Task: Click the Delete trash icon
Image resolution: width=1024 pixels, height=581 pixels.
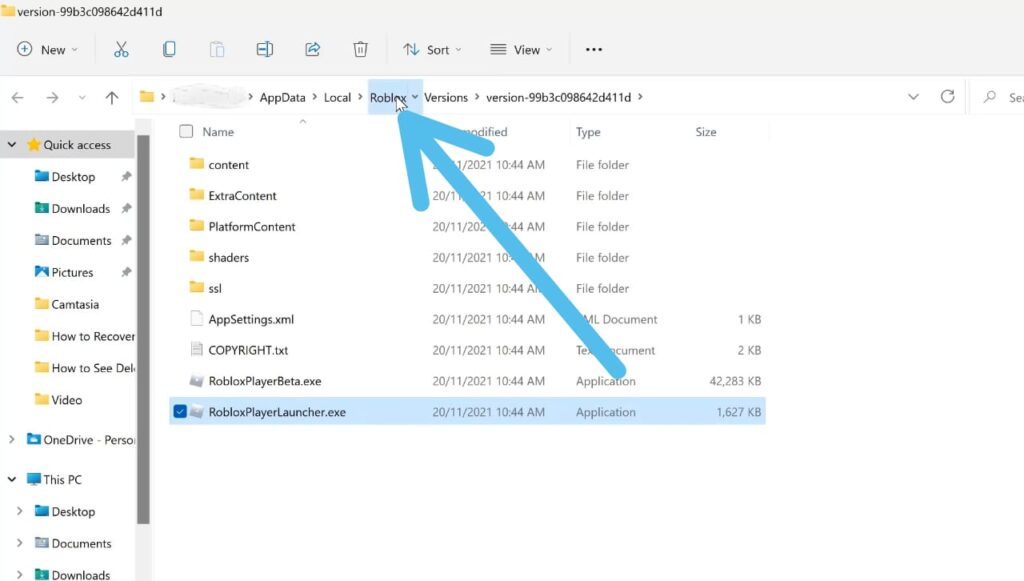Action: tap(360, 50)
